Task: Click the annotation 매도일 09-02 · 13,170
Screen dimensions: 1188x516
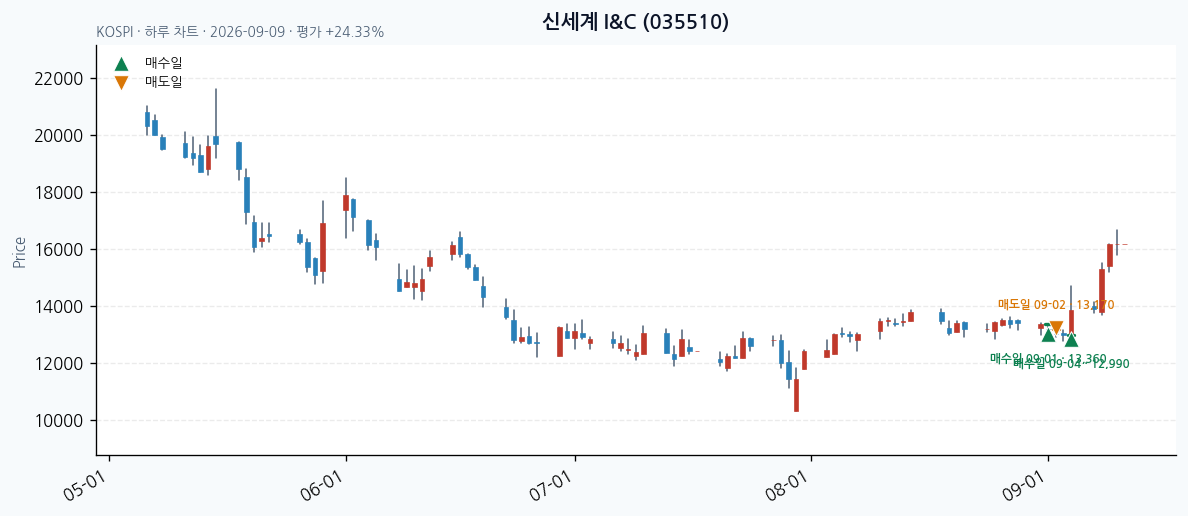Action: (1055, 305)
